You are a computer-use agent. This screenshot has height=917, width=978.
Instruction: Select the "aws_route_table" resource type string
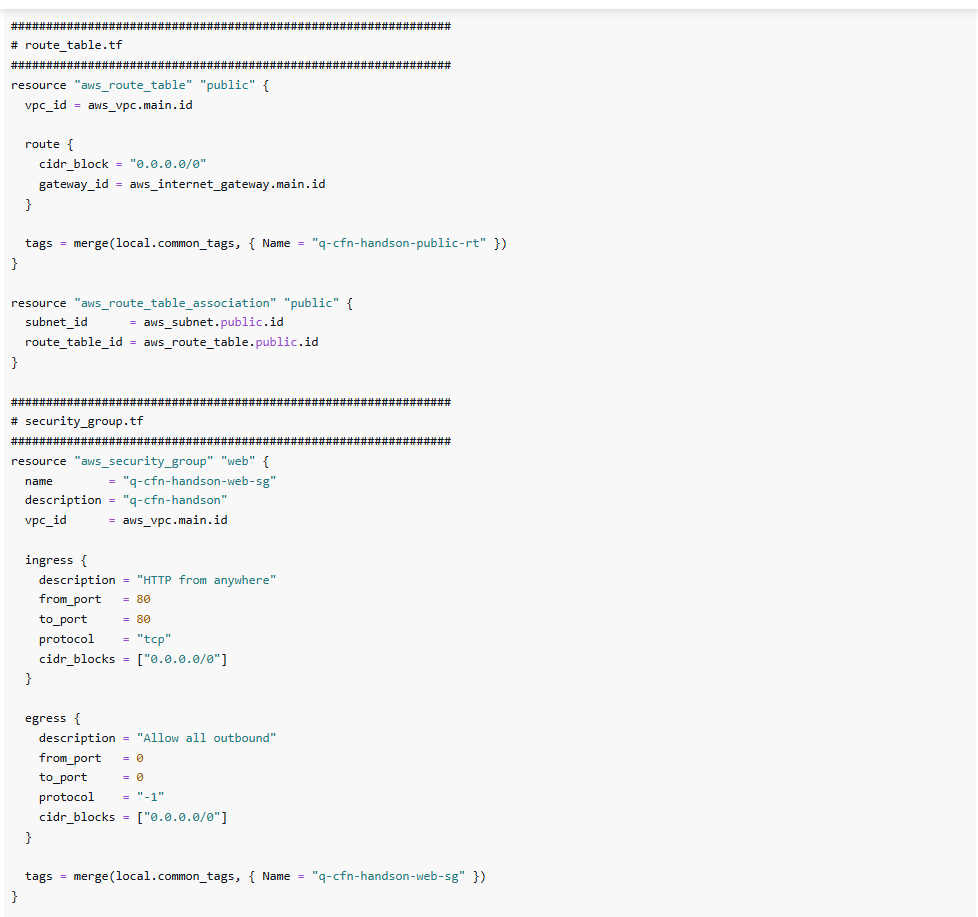pos(133,85)
